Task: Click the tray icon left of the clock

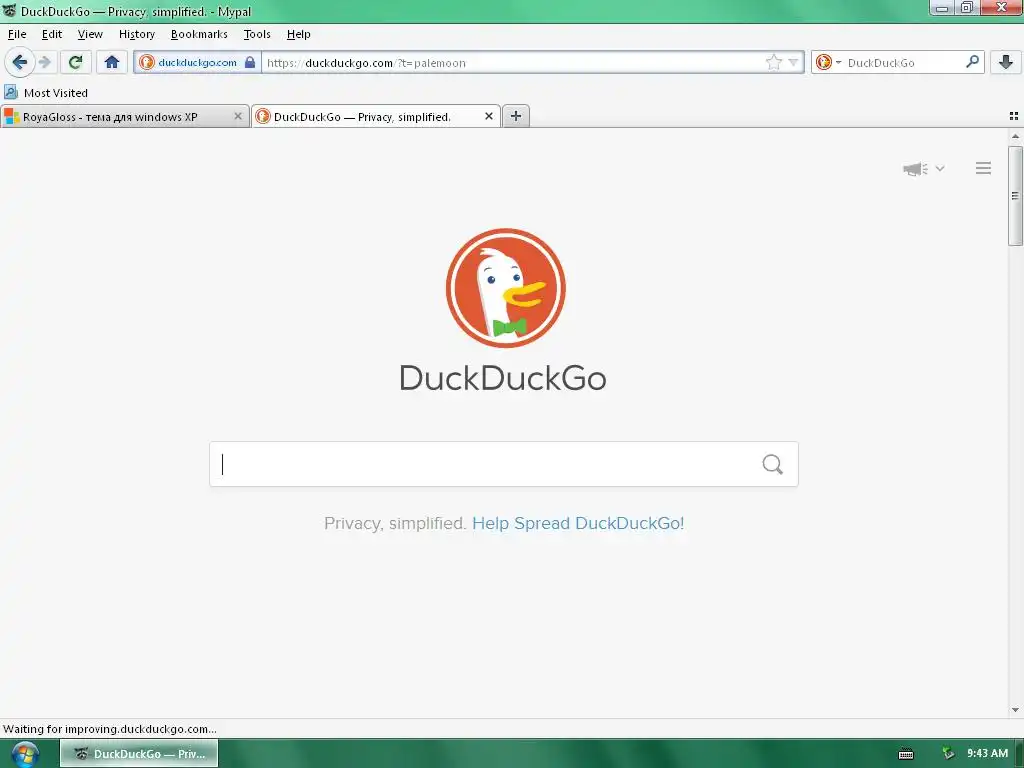Action: 948,754
